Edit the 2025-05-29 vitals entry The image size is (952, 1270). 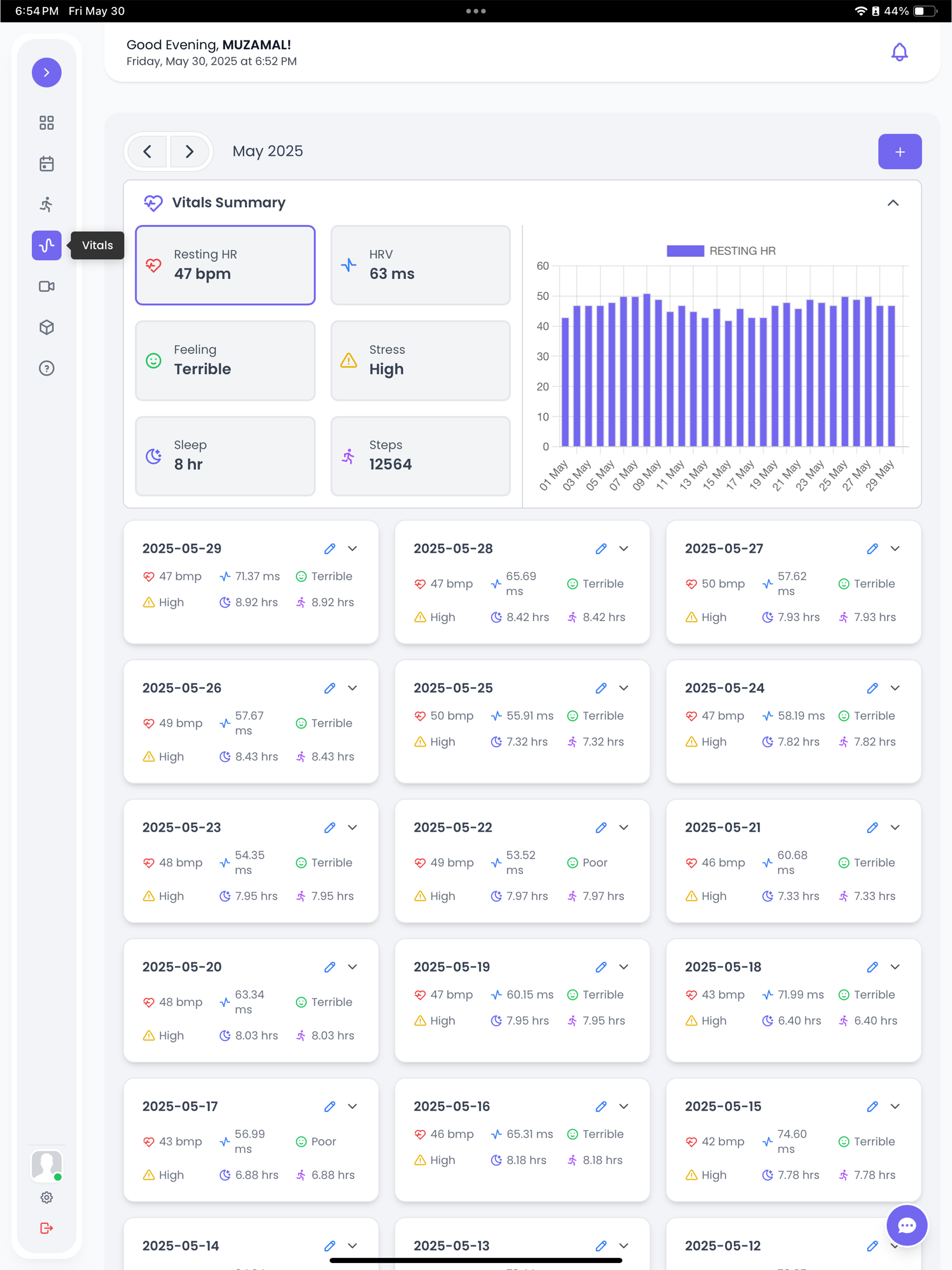click(329, 548)
